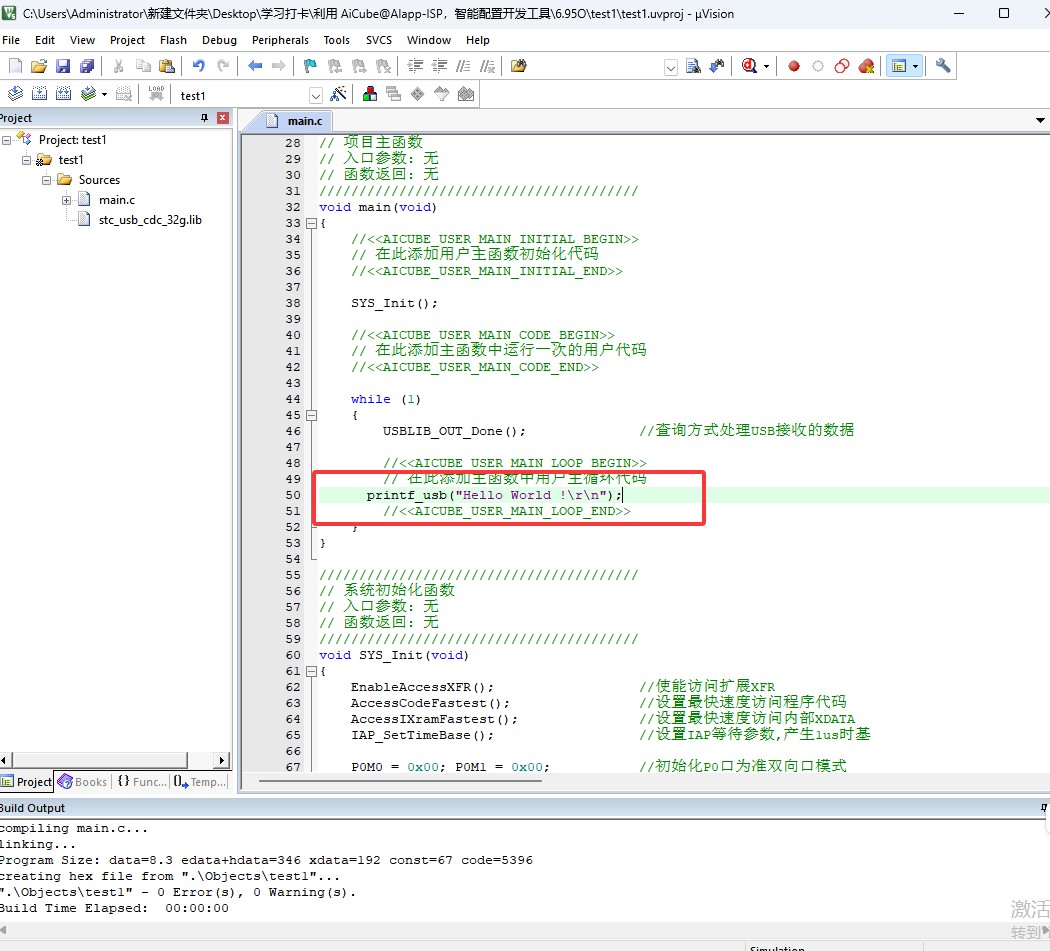Viewport: 1050px width, 951px height.
Task: Save the current file
Action: (63, 66)
